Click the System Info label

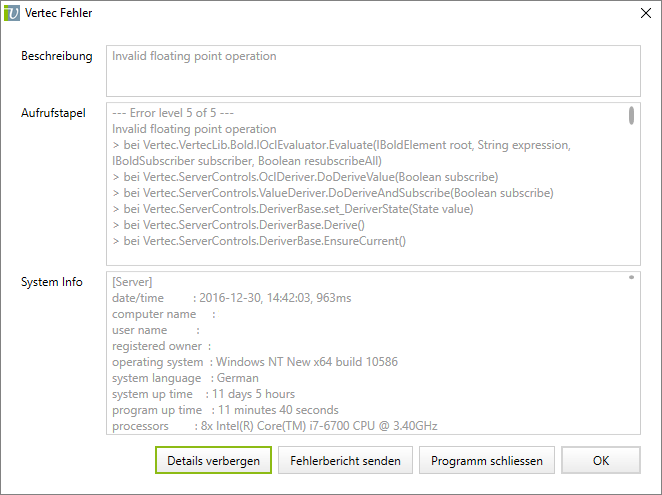click(x=52, y=282)
